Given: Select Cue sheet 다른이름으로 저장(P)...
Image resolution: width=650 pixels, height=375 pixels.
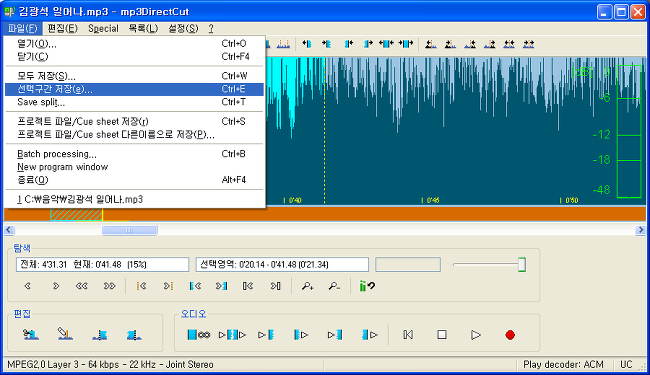Looking at the screenshot, I should click(134, 134).
